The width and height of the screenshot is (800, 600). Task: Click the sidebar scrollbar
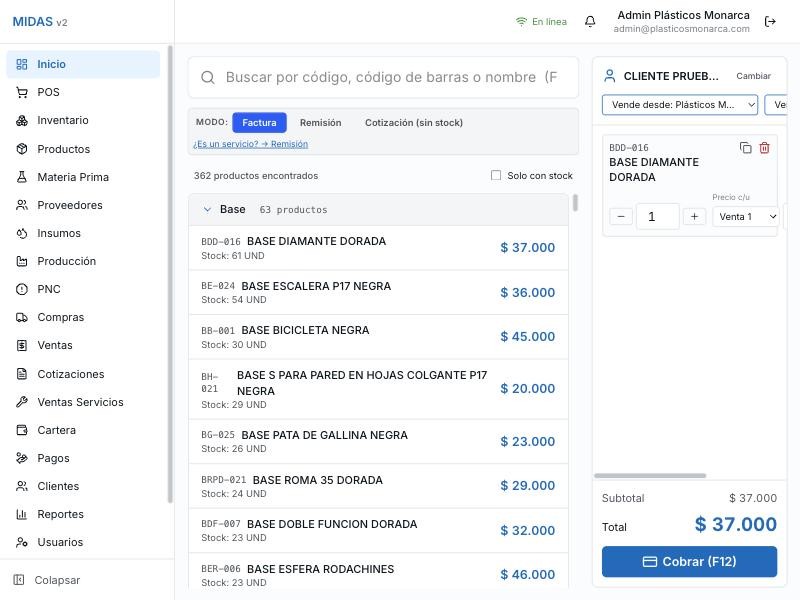pos(170,274)
